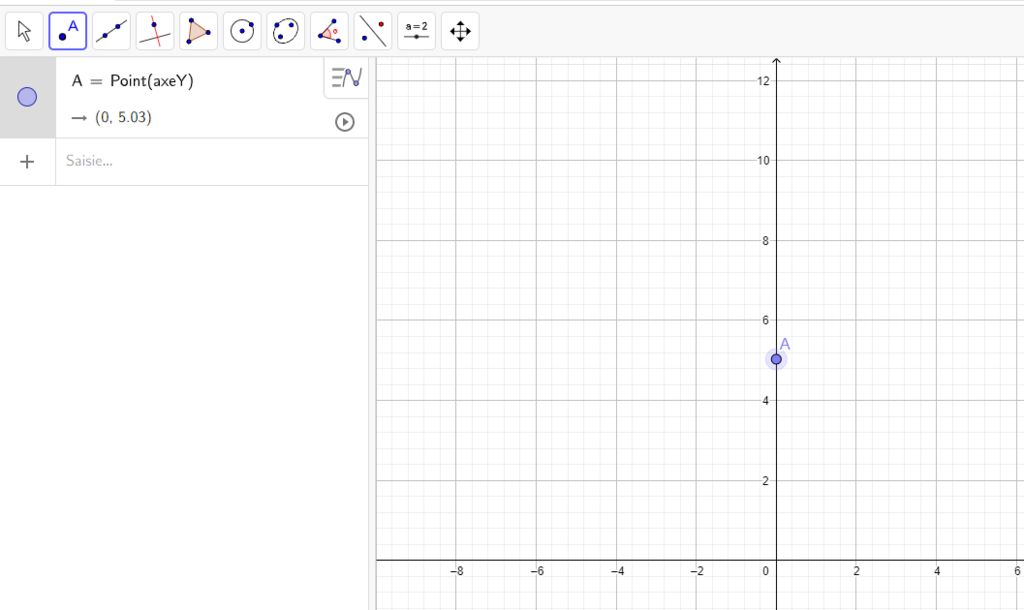This screenshot has width=1024, height=610.
Task: Toggle visibility circle of point A
Action: coord(27,97)
